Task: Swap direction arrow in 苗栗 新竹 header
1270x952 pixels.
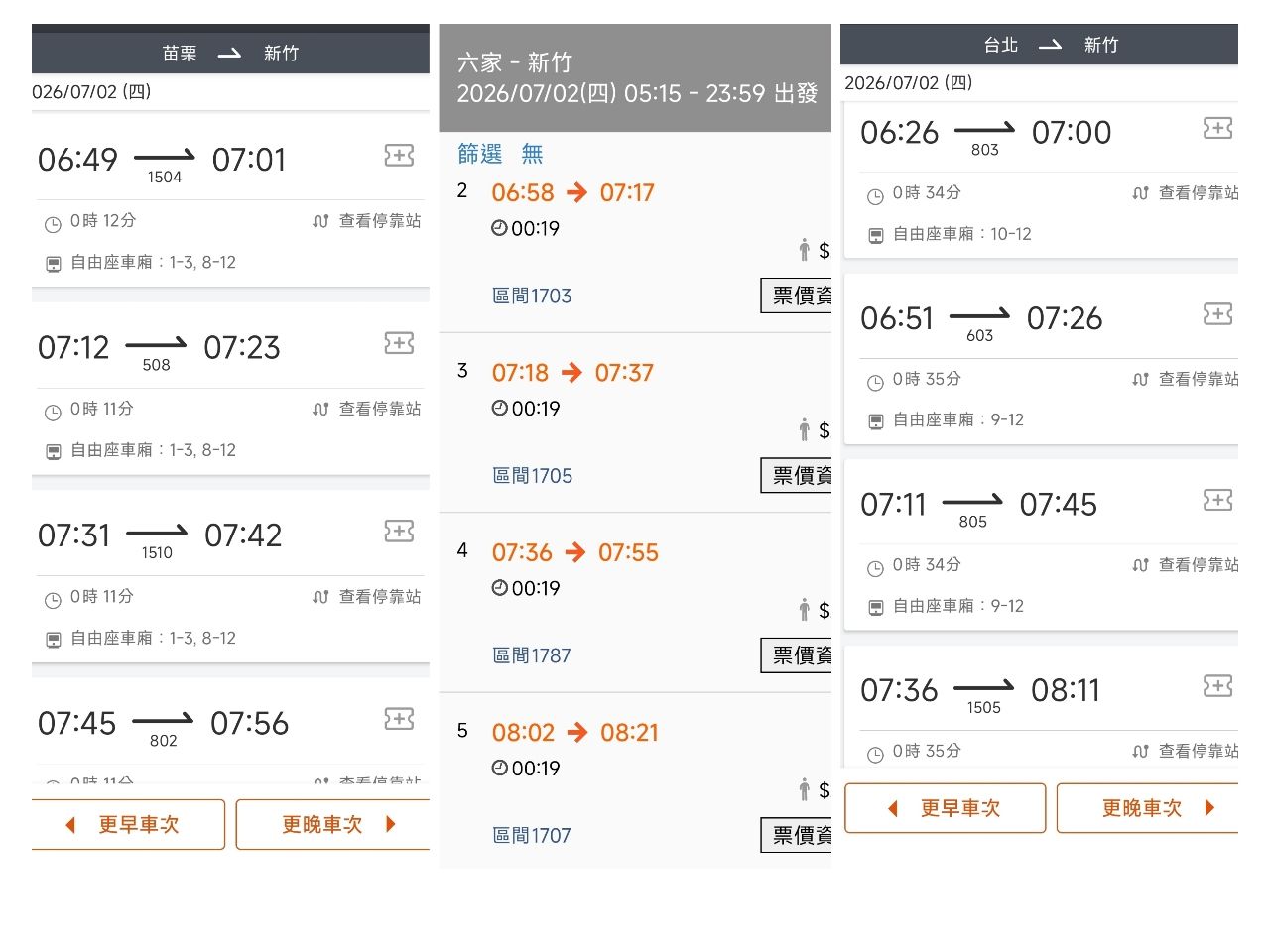Action: point(229,54)
